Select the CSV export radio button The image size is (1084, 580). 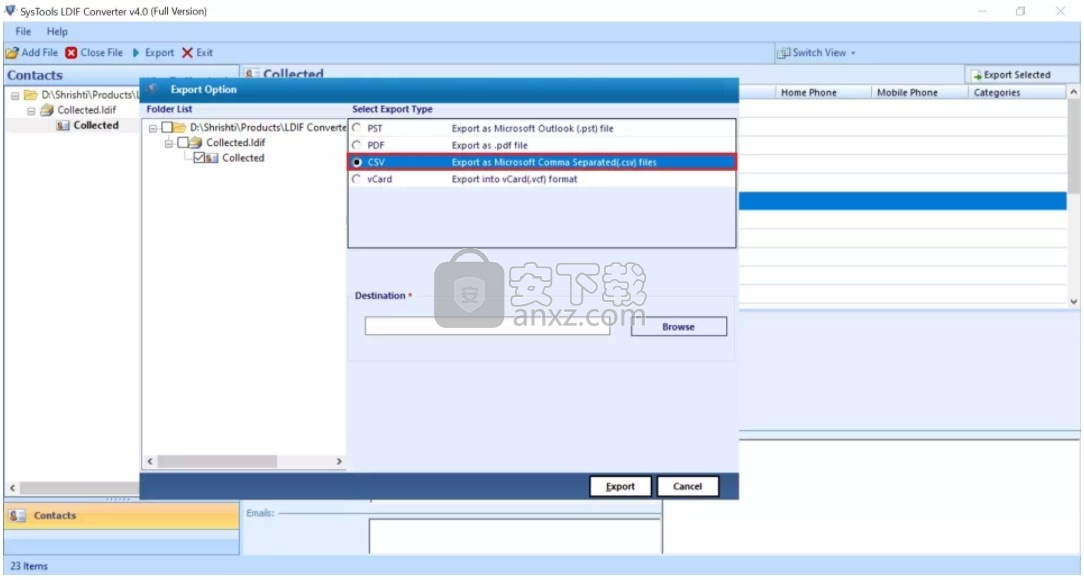coord(357,162)
